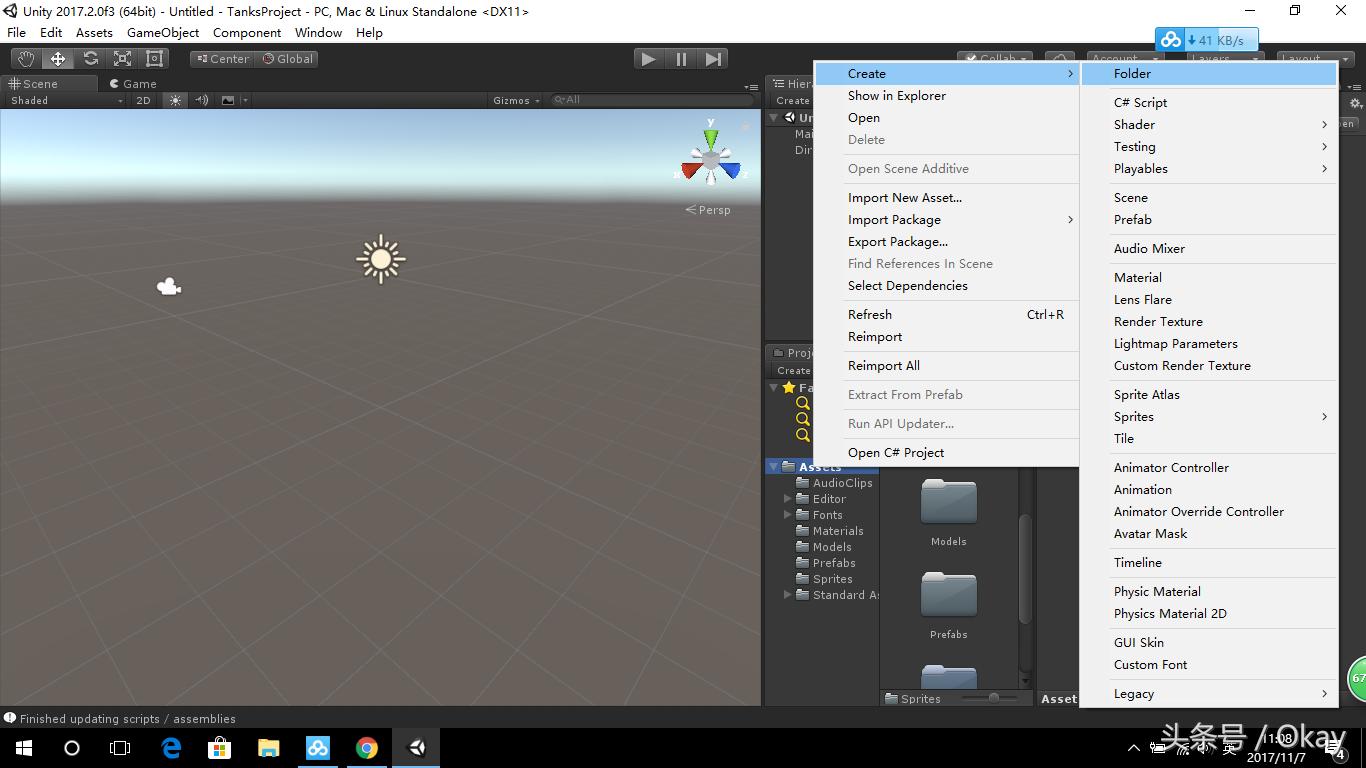This screenshot has width=1366, height=768.
Task: Select Show in Explorer from context menu
Action: (x=897, y=95)
